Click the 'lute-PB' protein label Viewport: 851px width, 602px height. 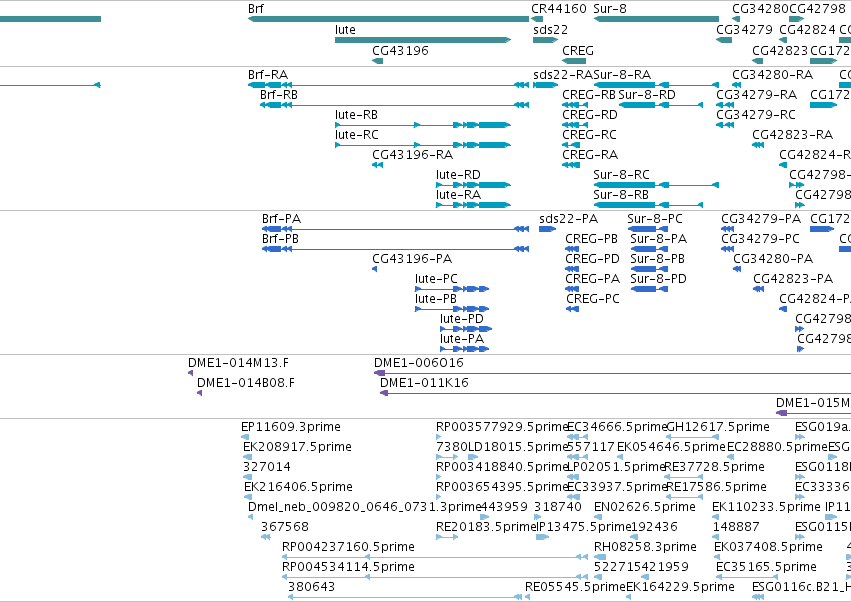click(x=436, y=299)
